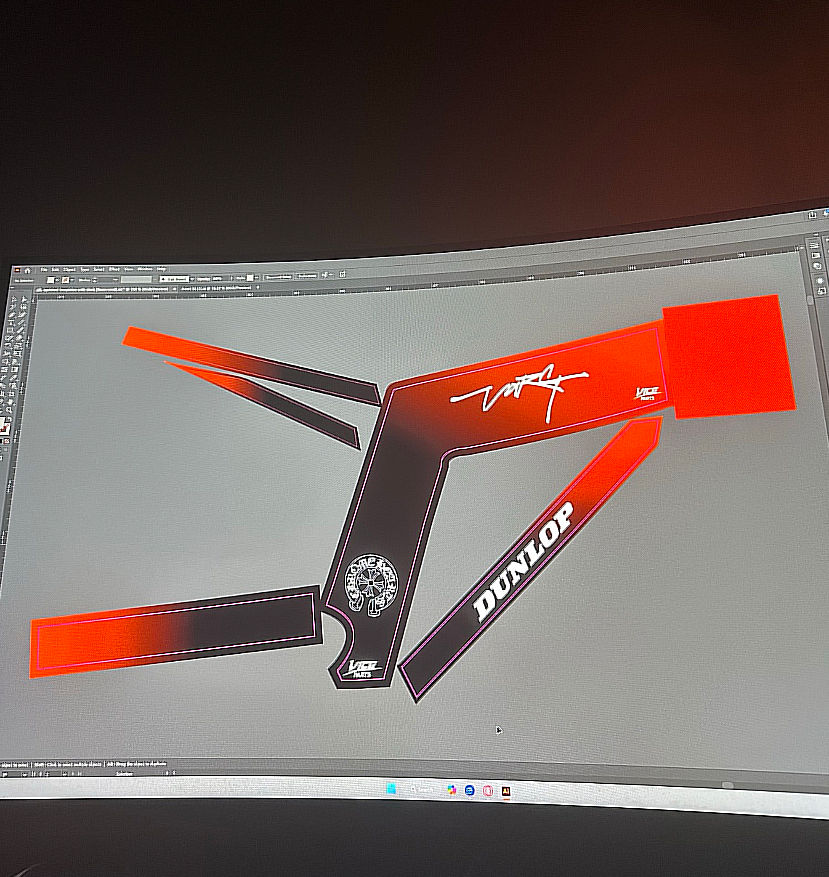The height and width of the screenshot is (877, 829).
Task: Select the solid red rectangle shape
Action: point(728,357)
